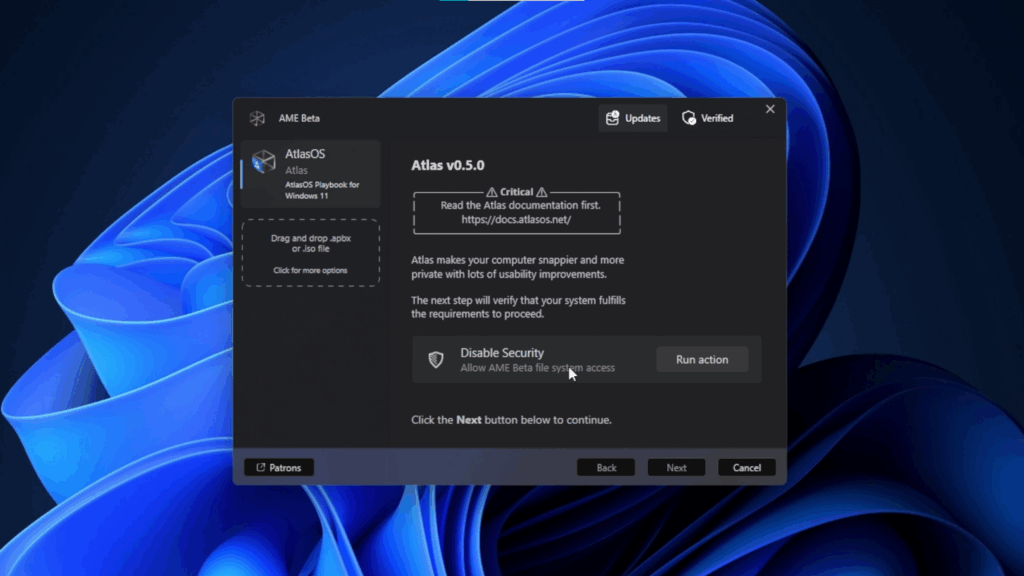
Task: Click the Disable Security shield icon
Action: click(438, 359)
